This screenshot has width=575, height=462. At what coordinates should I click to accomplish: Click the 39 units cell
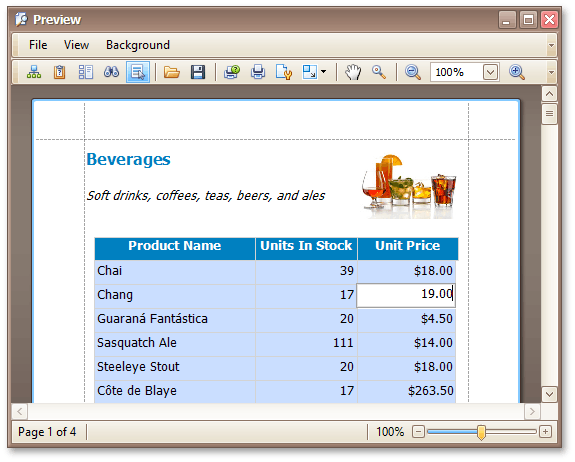click(306, 272)
